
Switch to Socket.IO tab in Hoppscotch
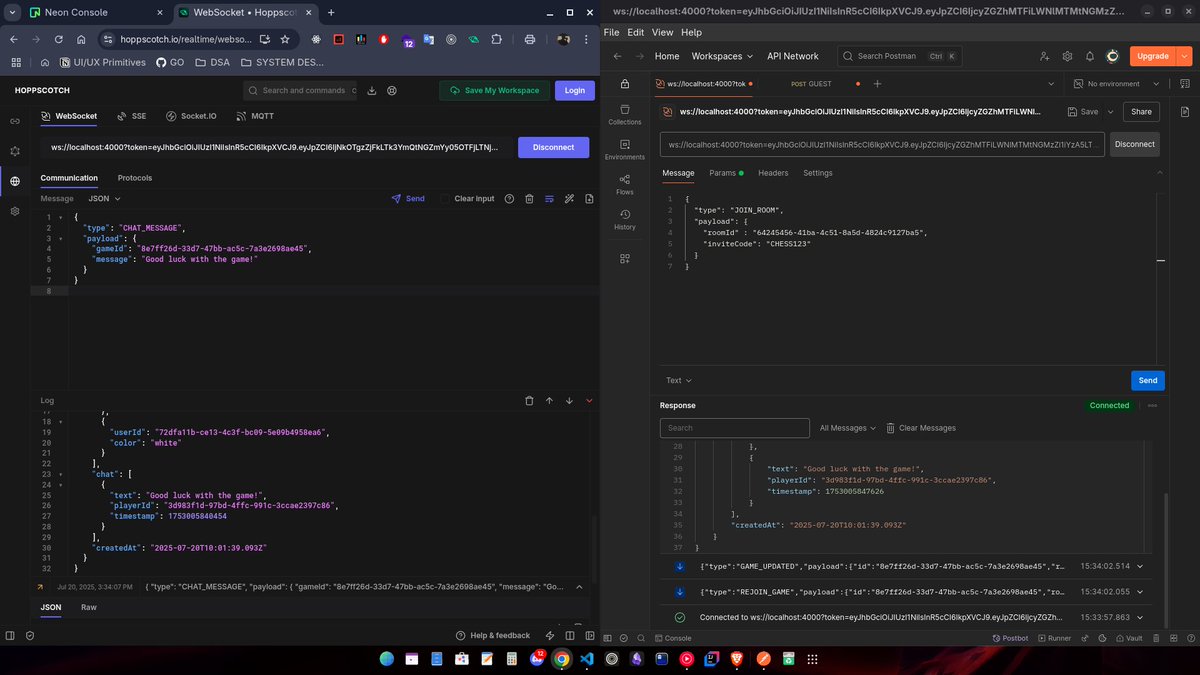[191, 116]
